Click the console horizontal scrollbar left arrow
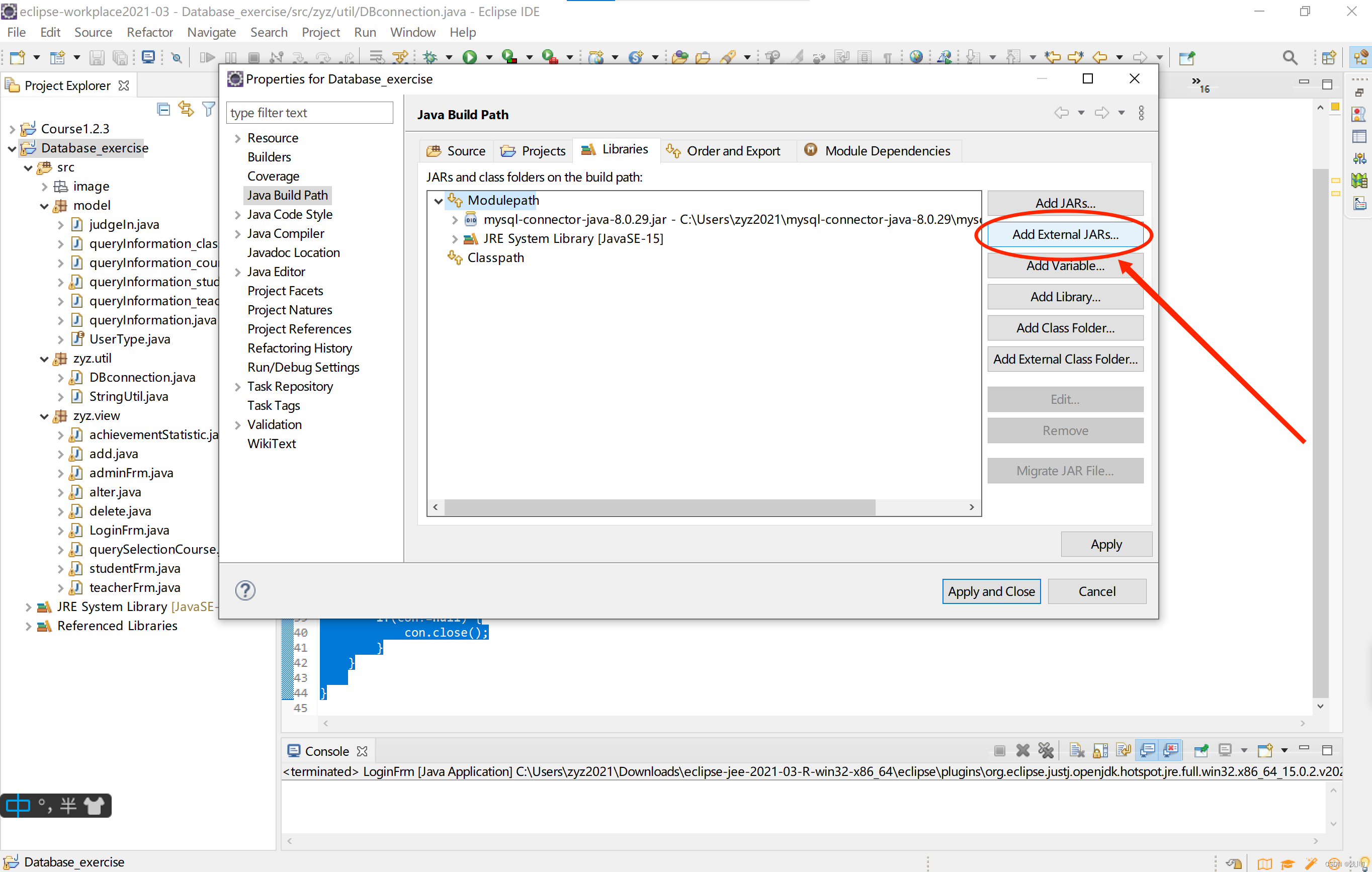 (x=290, y=841)
